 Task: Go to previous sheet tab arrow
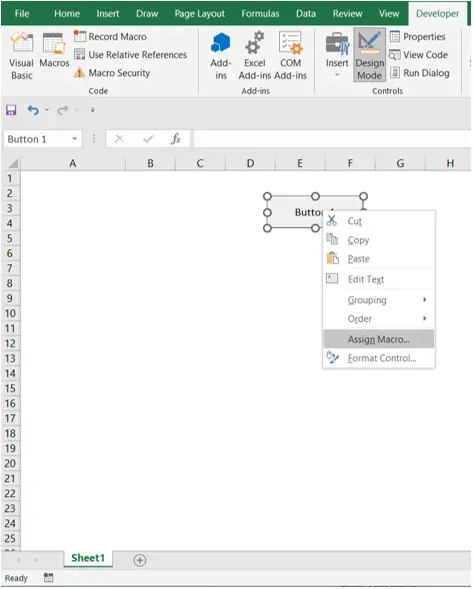18,560
